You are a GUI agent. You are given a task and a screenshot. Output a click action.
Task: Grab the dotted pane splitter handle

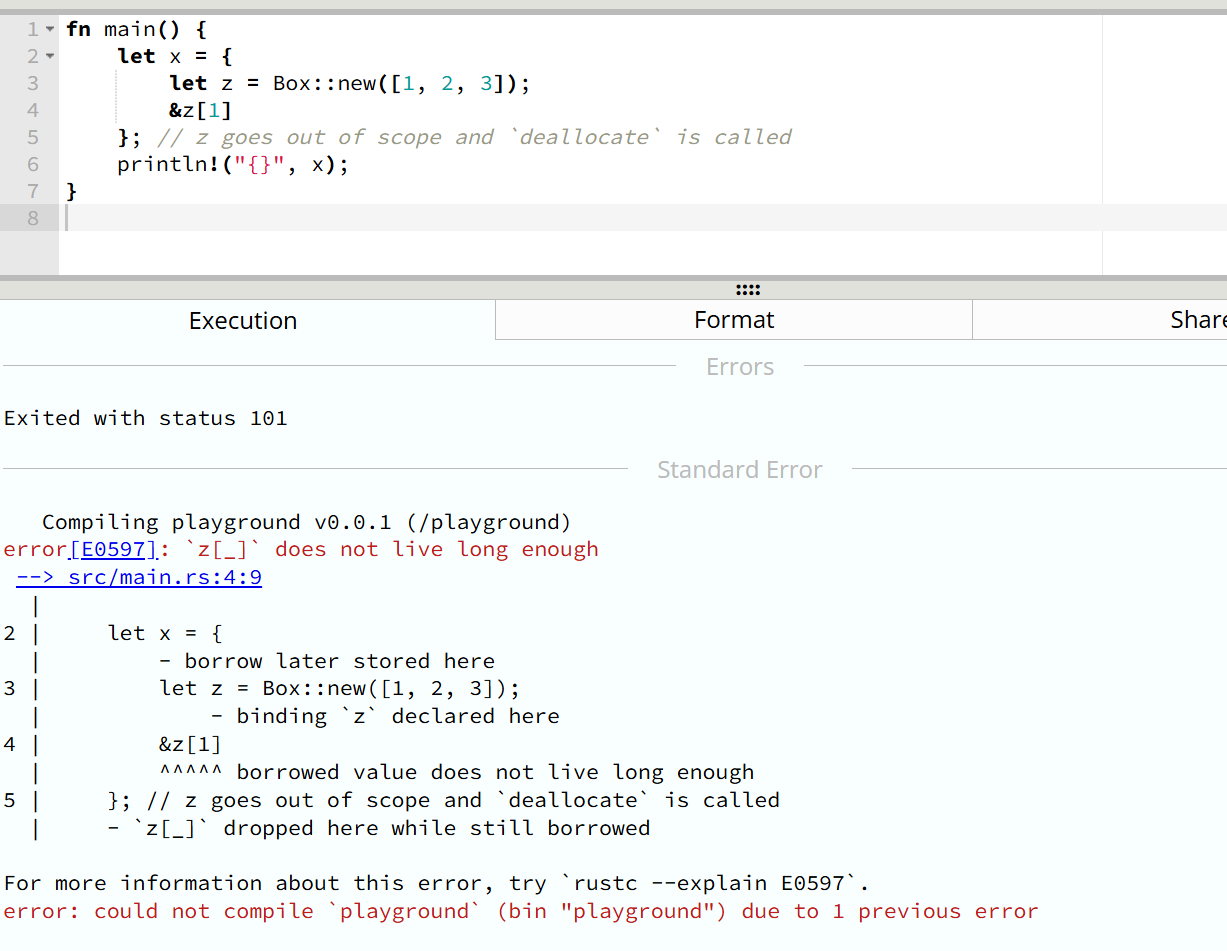[747, 290]
